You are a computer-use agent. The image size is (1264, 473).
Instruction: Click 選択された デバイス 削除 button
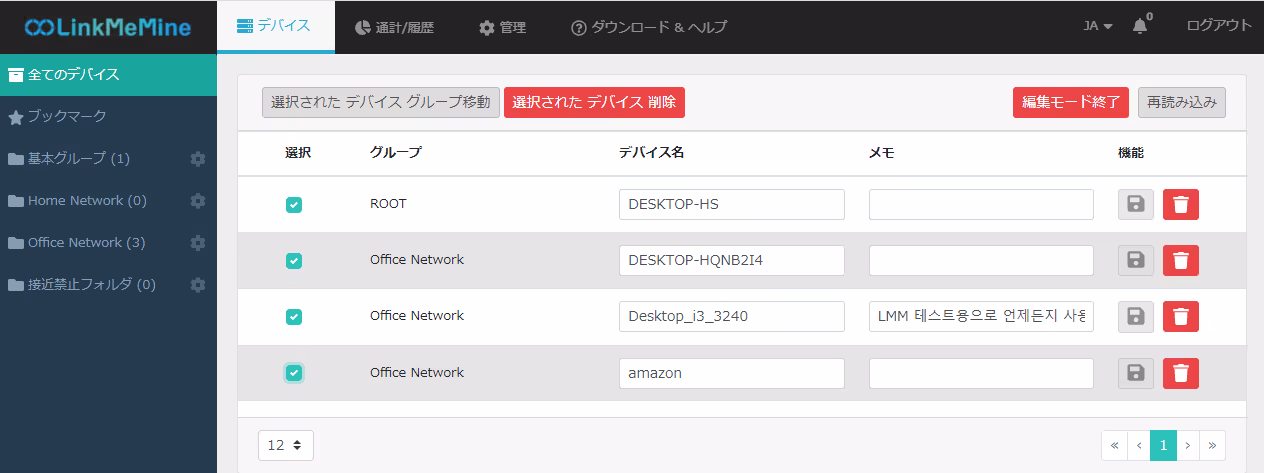click(x=594, y=102)
